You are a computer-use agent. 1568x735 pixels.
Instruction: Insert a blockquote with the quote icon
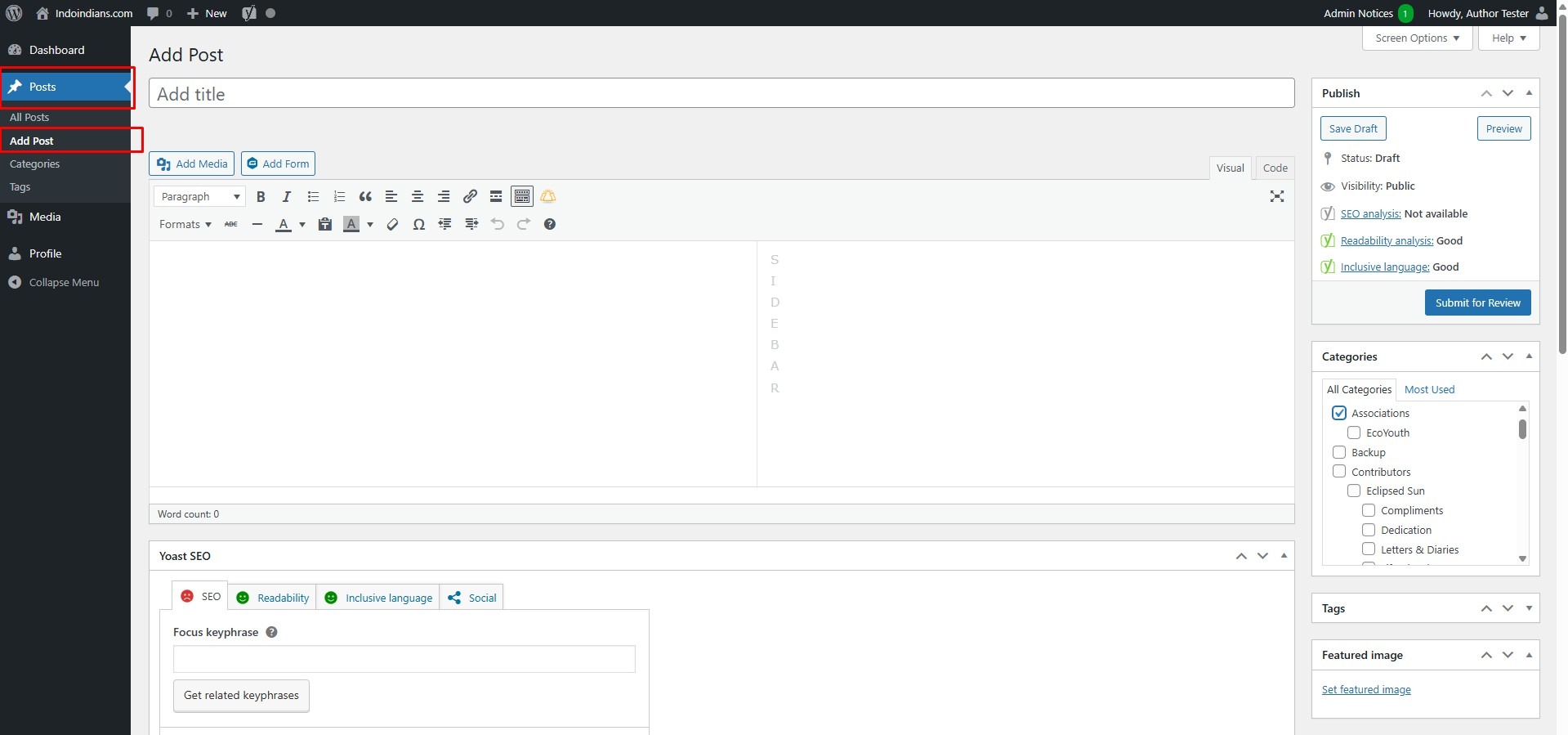[x=365, y=197]
